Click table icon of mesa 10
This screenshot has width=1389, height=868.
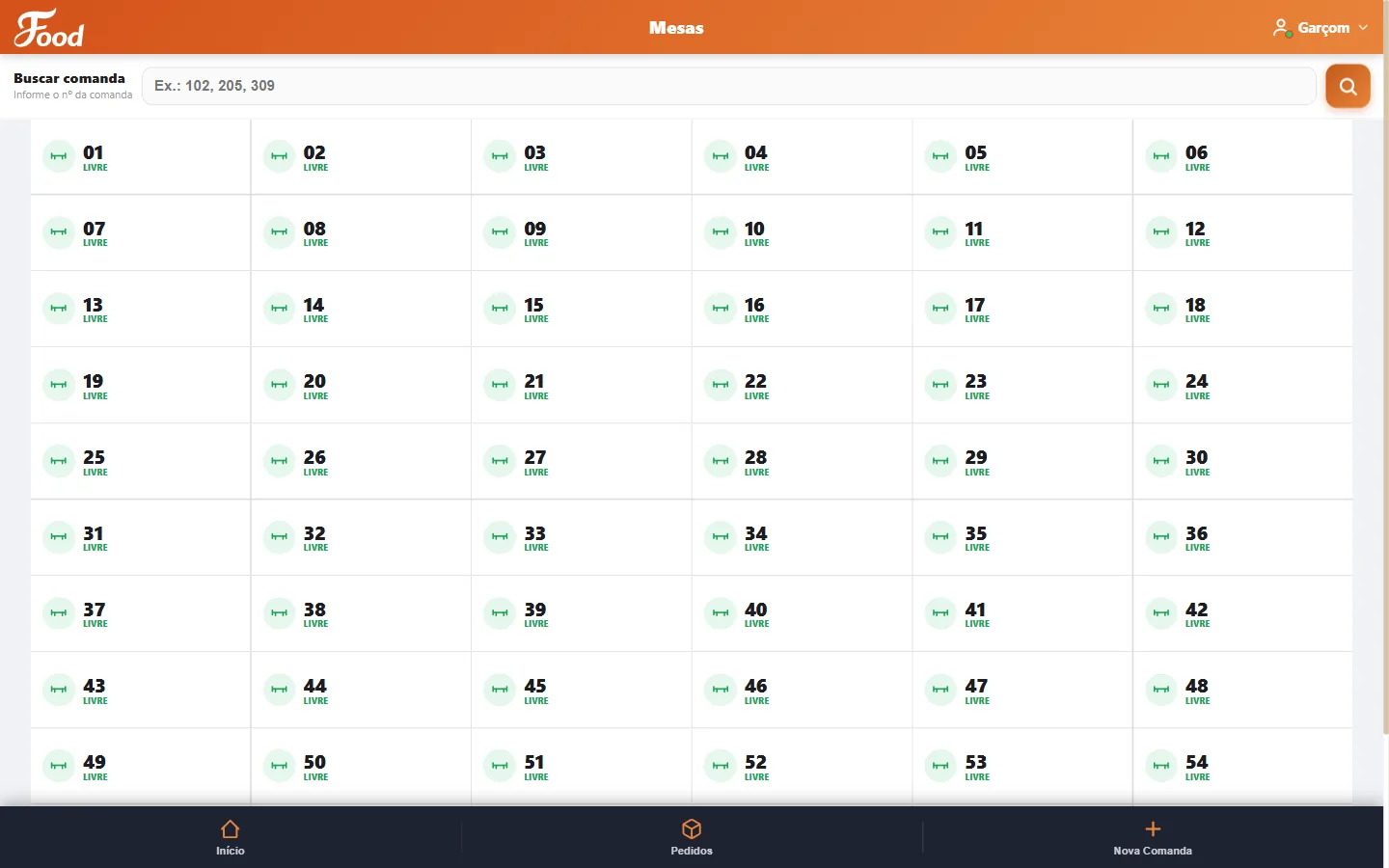coord(721,232)
